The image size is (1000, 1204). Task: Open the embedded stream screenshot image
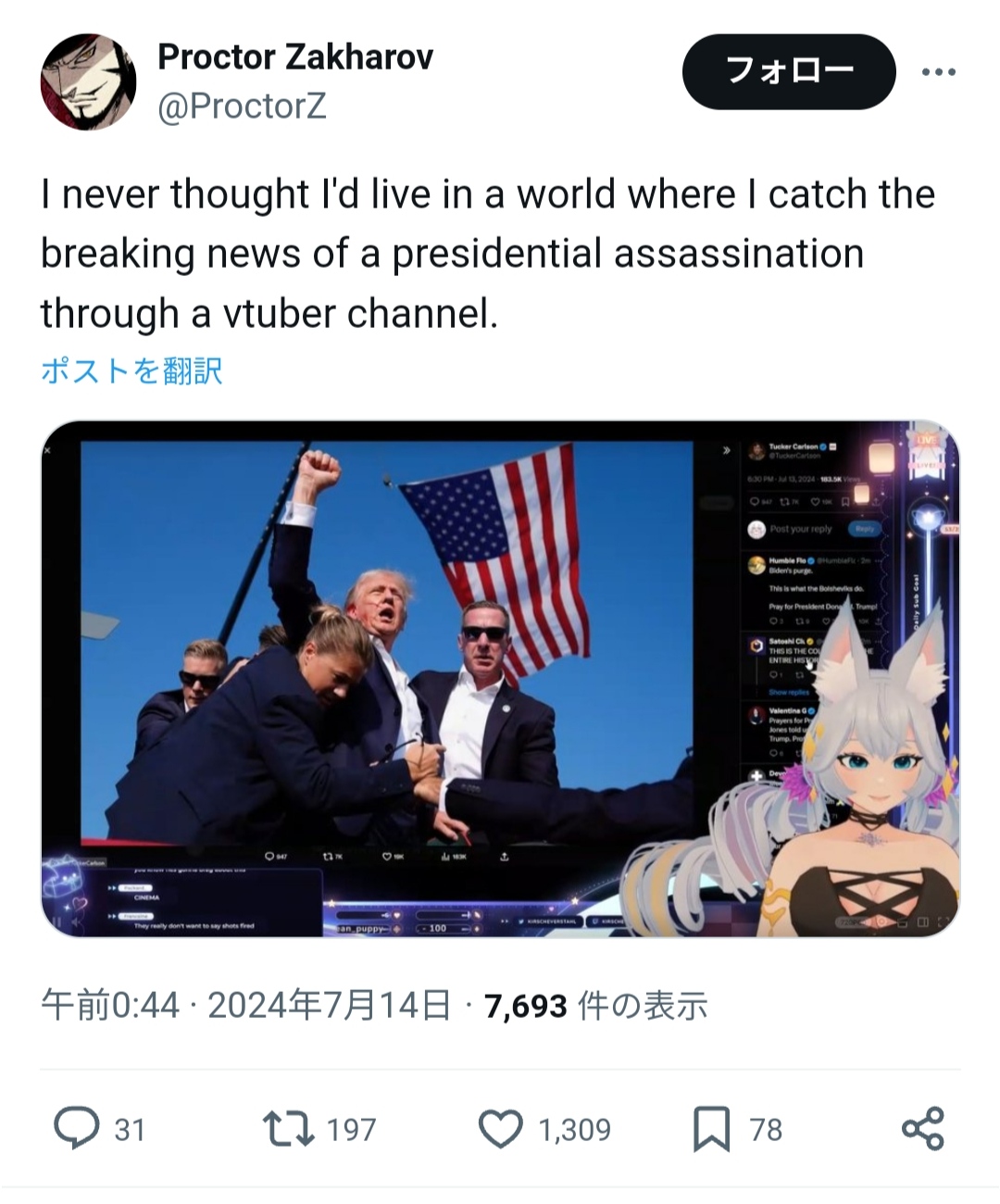[500, 679]
